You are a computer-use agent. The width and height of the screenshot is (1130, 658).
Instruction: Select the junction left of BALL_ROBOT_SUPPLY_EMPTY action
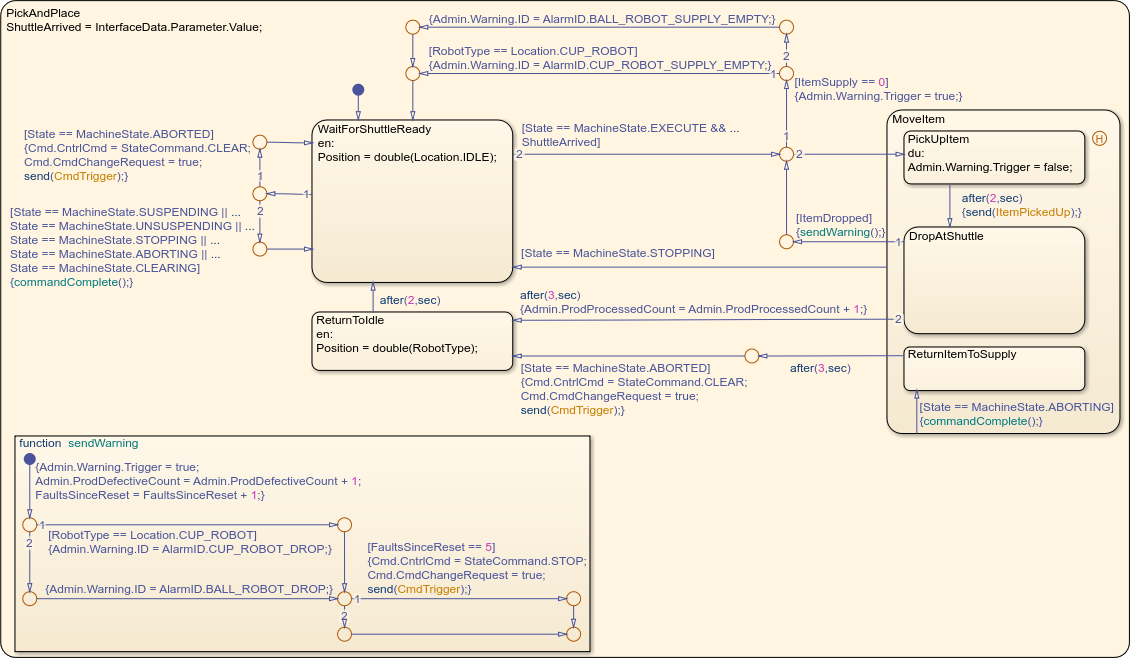click(412, 26)
